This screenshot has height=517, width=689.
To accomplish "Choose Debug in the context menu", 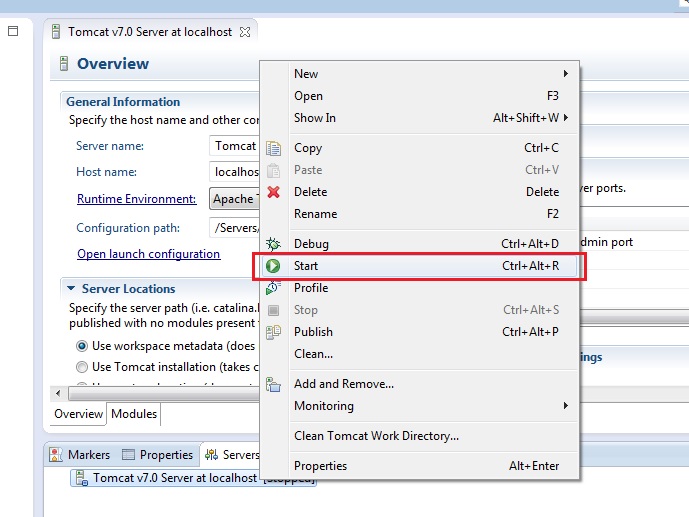I will 420,244.
